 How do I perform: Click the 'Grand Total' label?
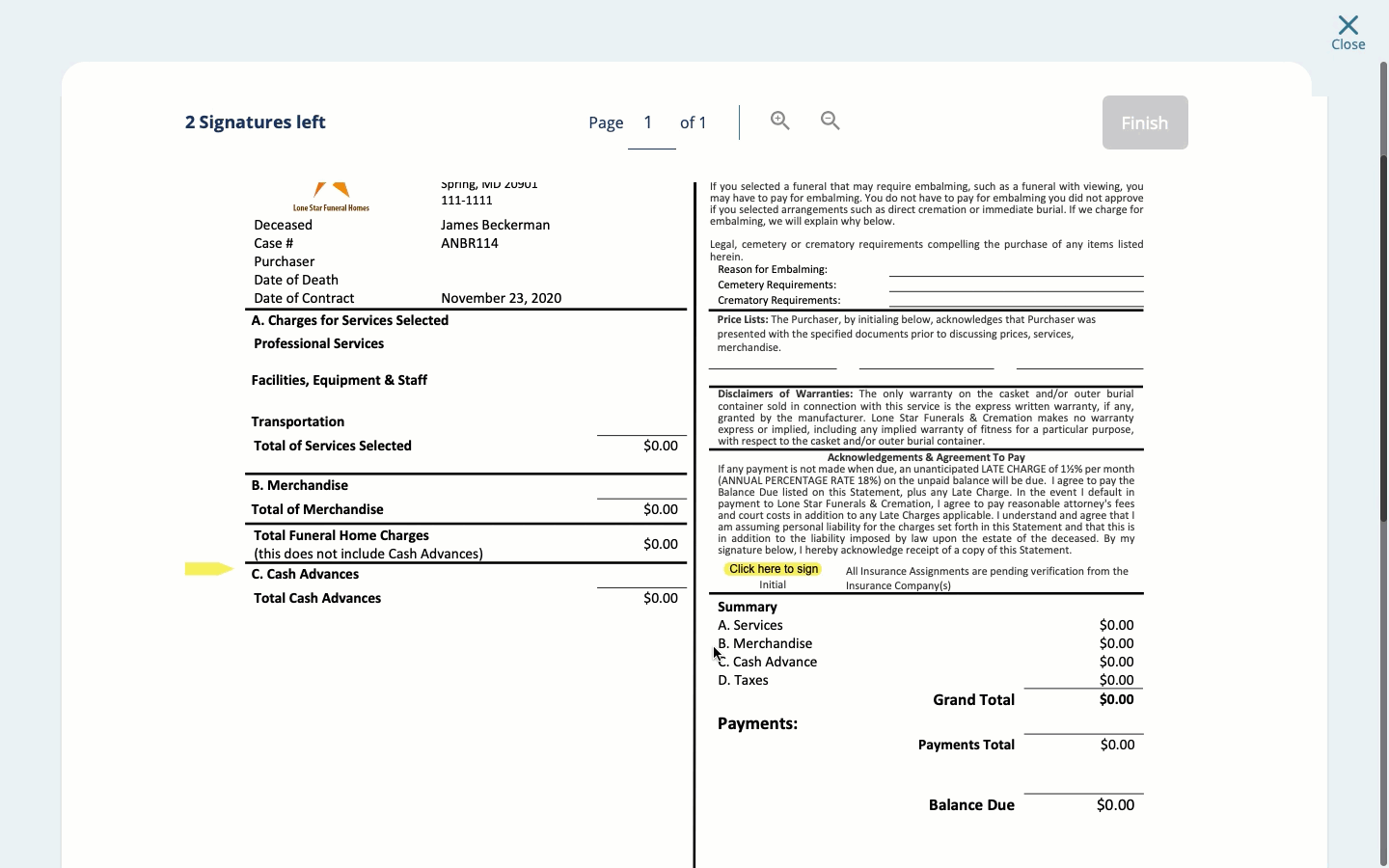tap(973, 700)
